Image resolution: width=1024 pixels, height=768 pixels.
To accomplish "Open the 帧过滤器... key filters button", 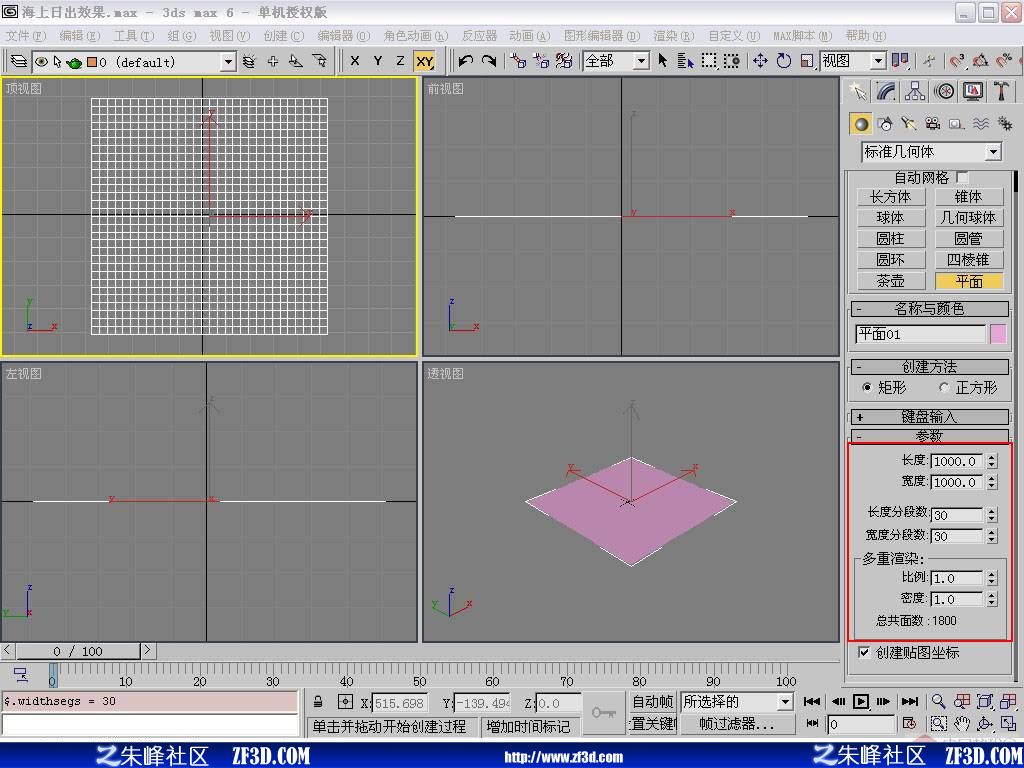I will [x=737, y=724].
